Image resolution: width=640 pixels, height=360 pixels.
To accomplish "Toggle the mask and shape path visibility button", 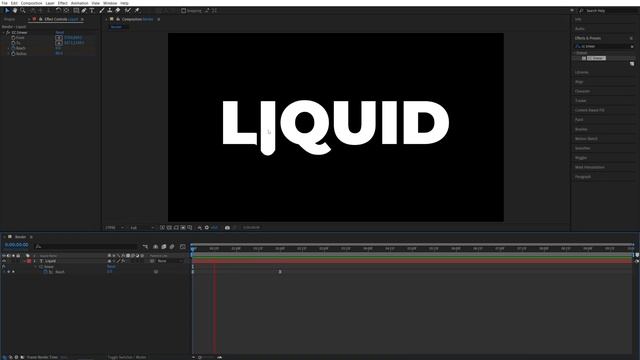I will 176,228.
